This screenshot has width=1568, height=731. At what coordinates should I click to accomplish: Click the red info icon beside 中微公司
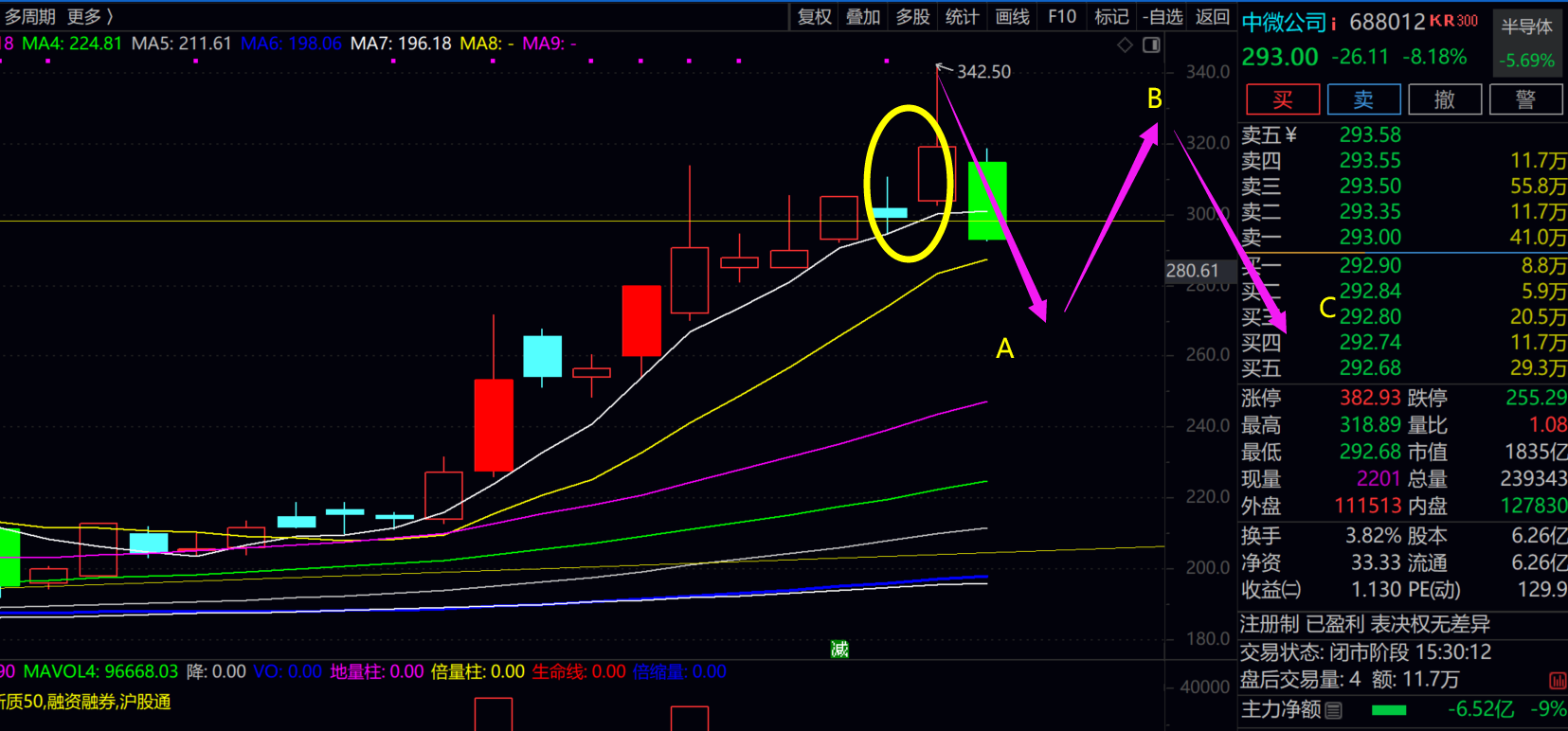click(x=1334, y=23)
